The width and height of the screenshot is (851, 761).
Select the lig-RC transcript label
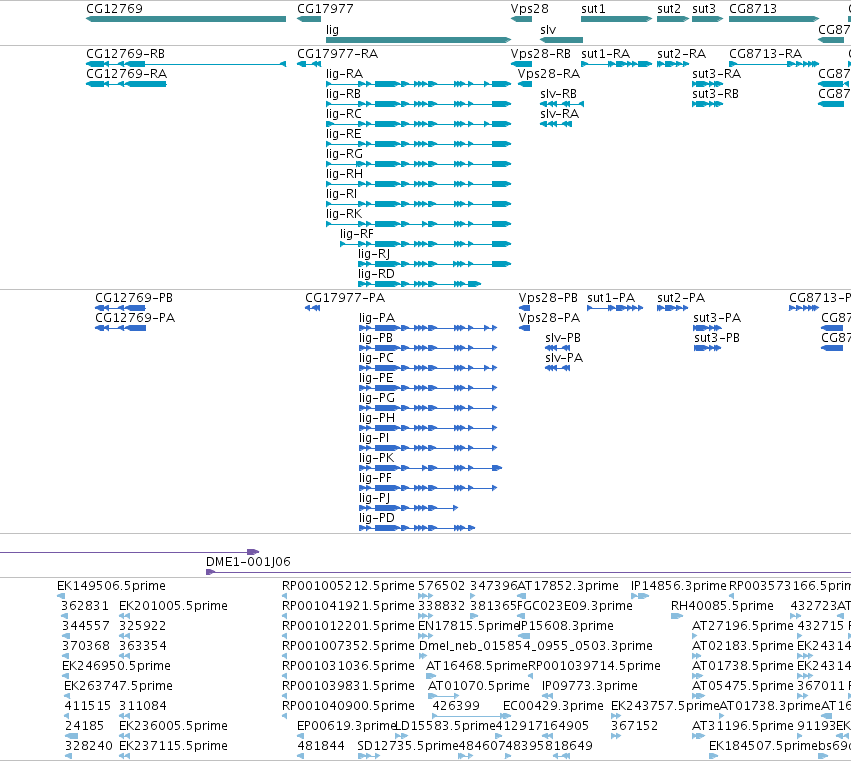point(344,114)
